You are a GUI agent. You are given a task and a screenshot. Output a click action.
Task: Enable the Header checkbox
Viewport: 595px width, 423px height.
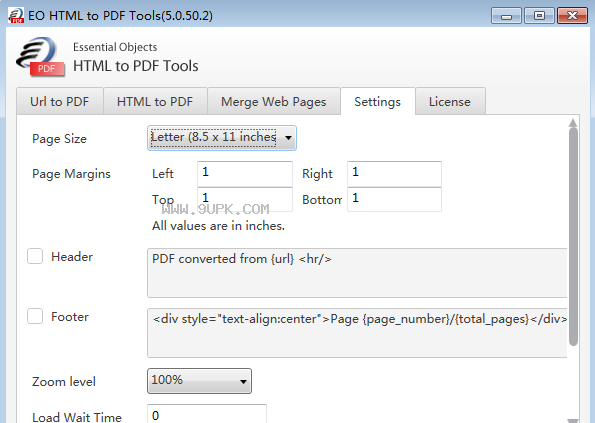tap(35, 256)
